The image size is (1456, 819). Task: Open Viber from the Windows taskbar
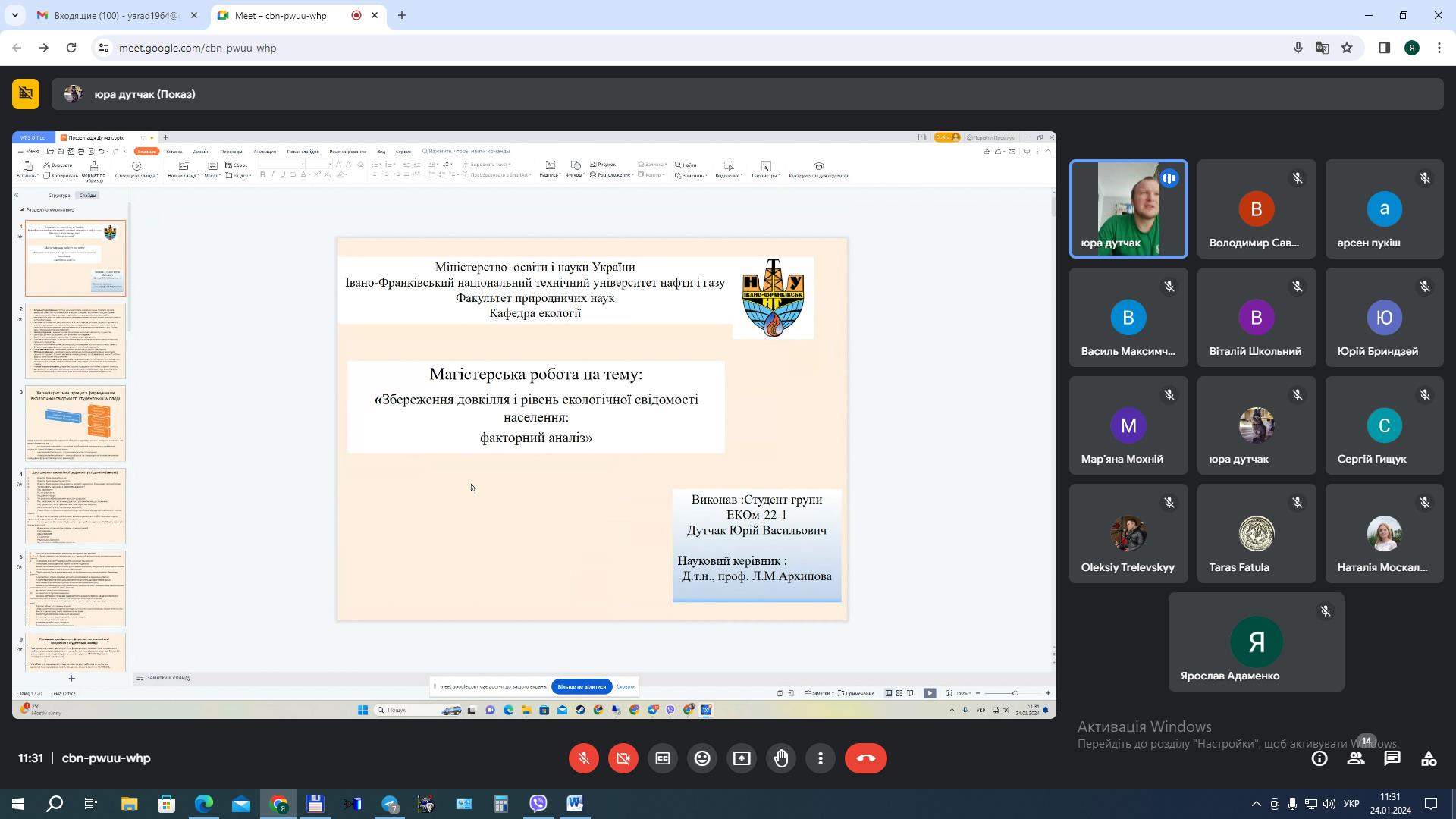click(538, 804)
